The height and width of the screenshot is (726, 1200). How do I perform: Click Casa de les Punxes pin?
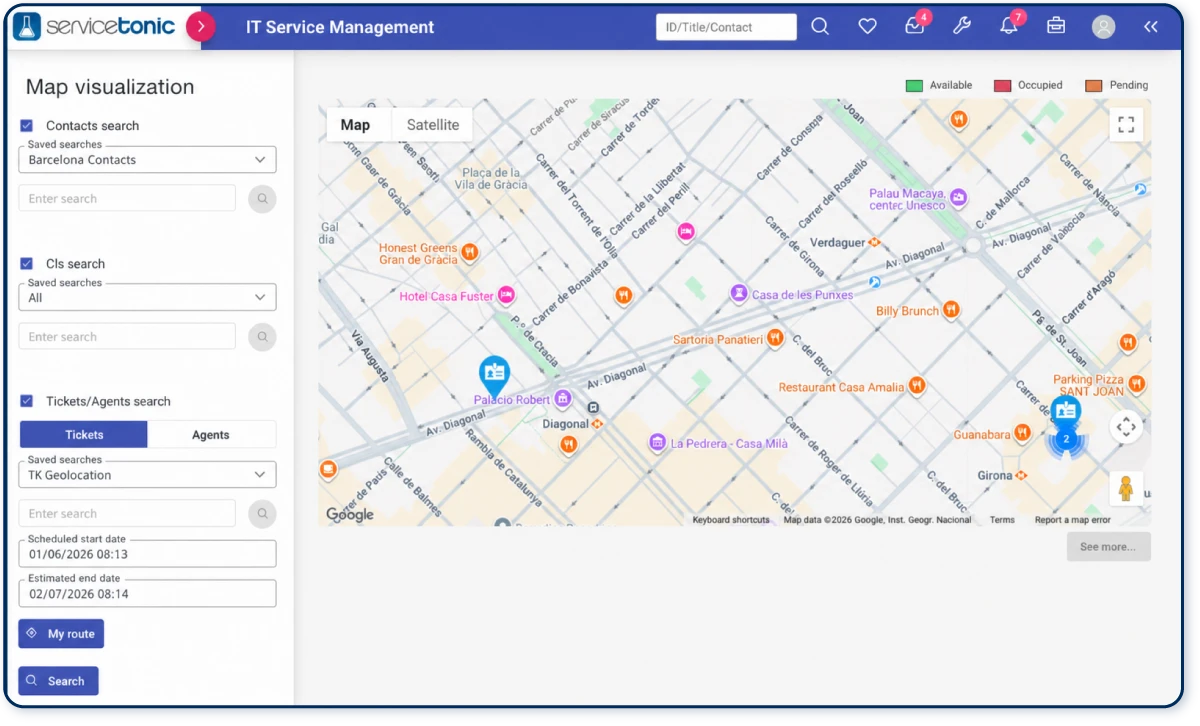pyautogui.click(x=738, y=294)
